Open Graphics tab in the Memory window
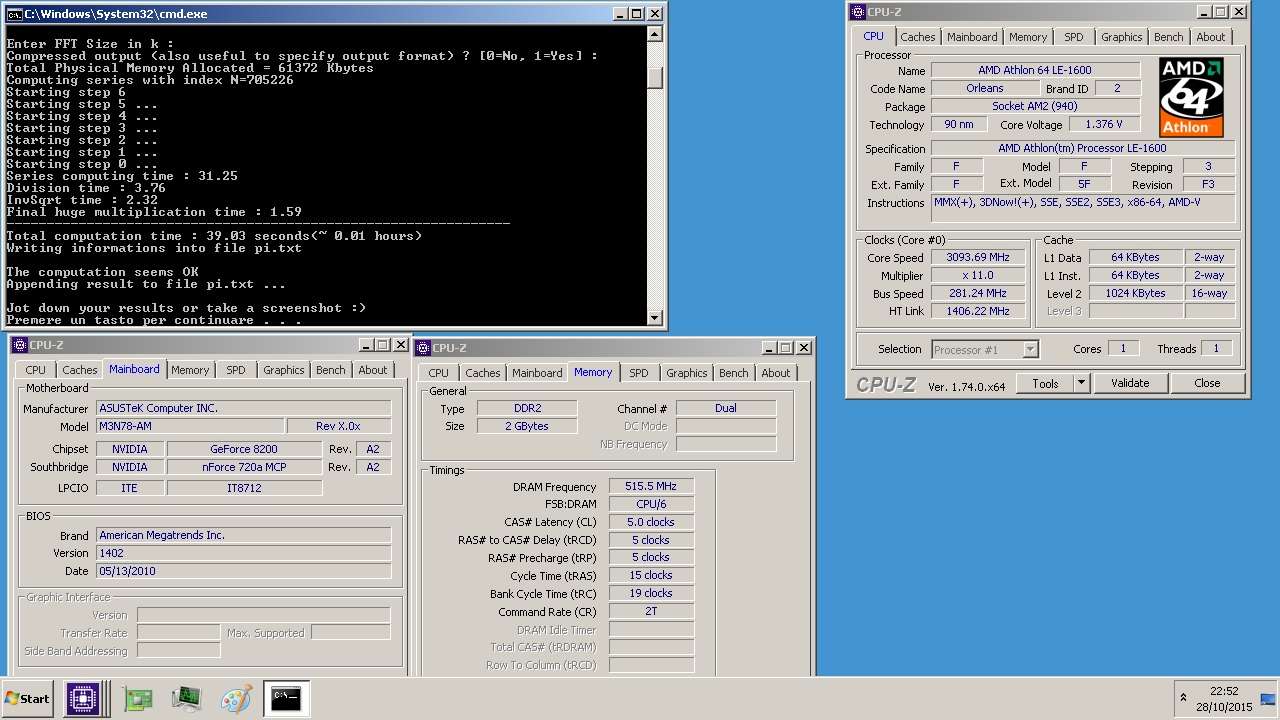Image resolution: width=1280 pixels, height=720 pixels. point(686,373)
